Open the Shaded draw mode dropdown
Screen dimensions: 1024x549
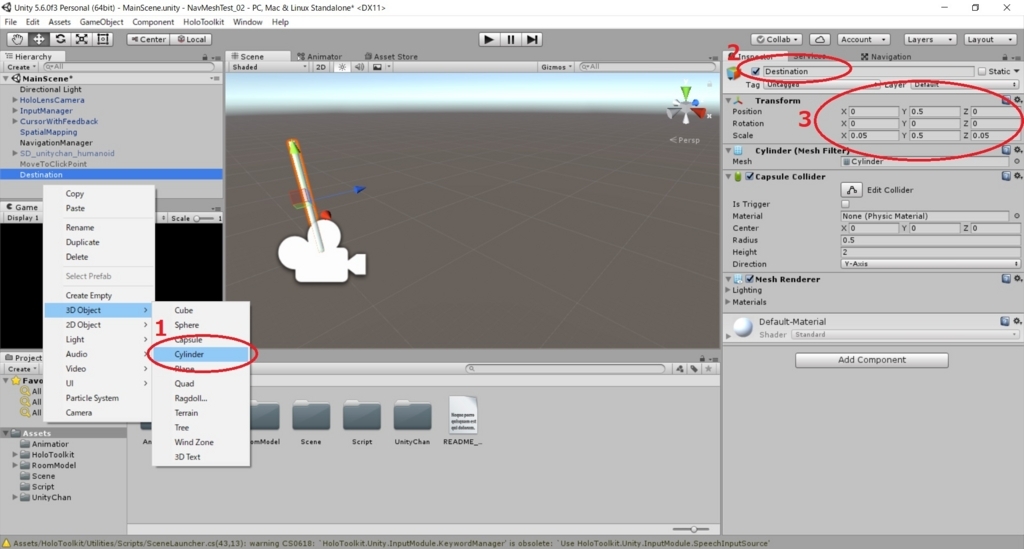(268, 67)
